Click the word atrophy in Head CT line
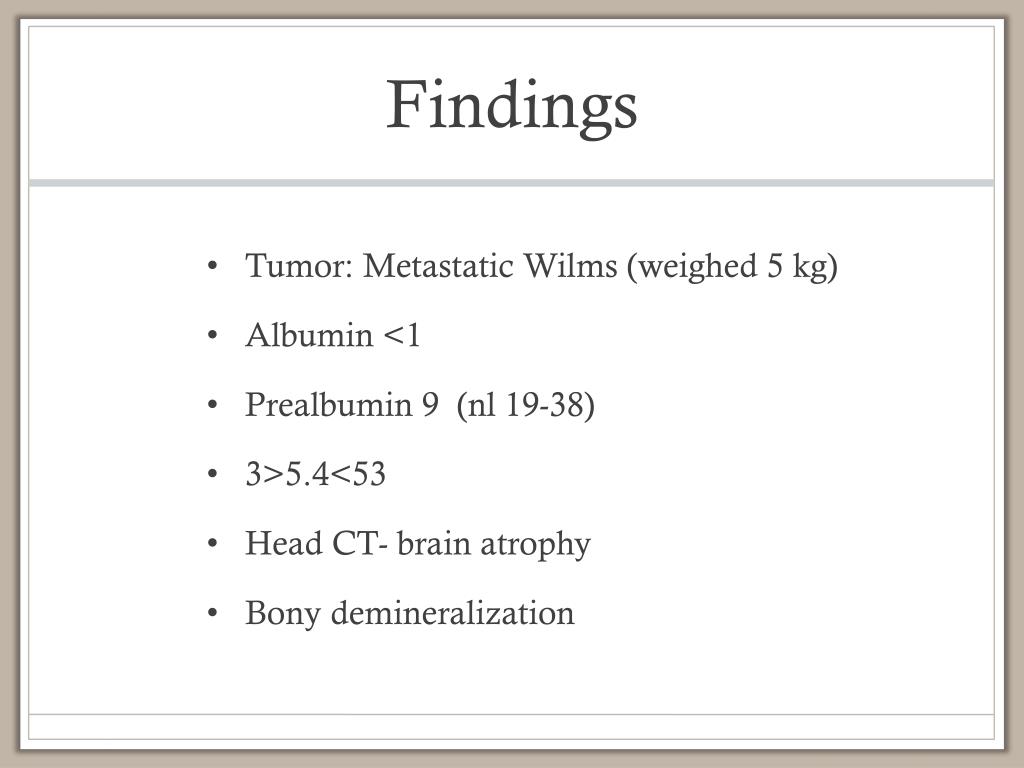 (536, 545)
